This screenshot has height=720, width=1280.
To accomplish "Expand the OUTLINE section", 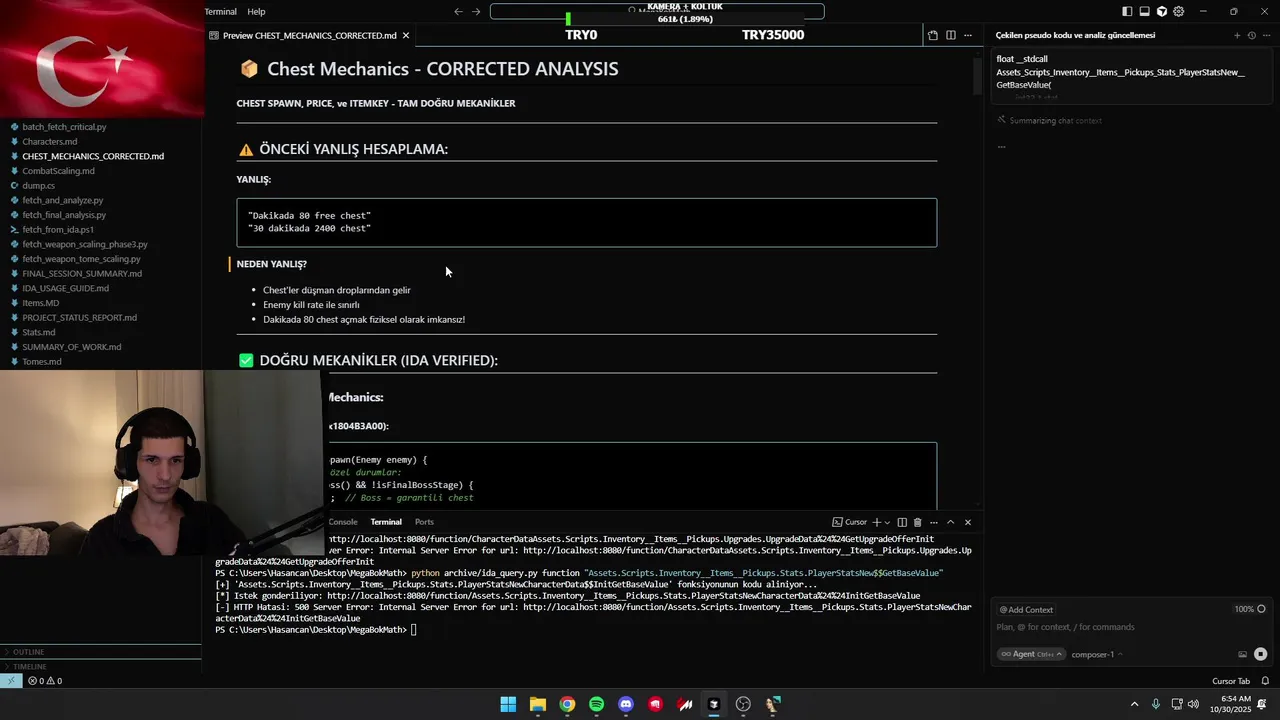I will tap(100, 652).
